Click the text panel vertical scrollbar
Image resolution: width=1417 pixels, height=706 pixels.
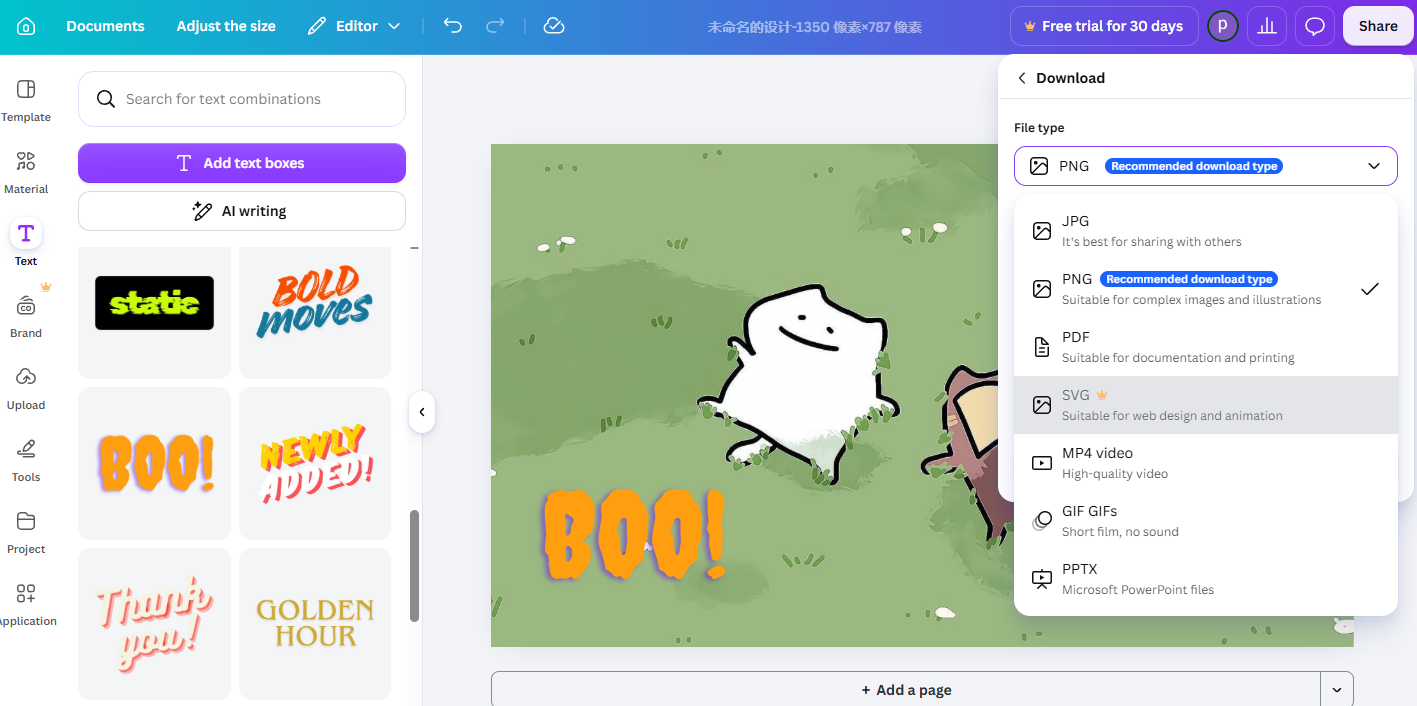[x=414, y=566]
